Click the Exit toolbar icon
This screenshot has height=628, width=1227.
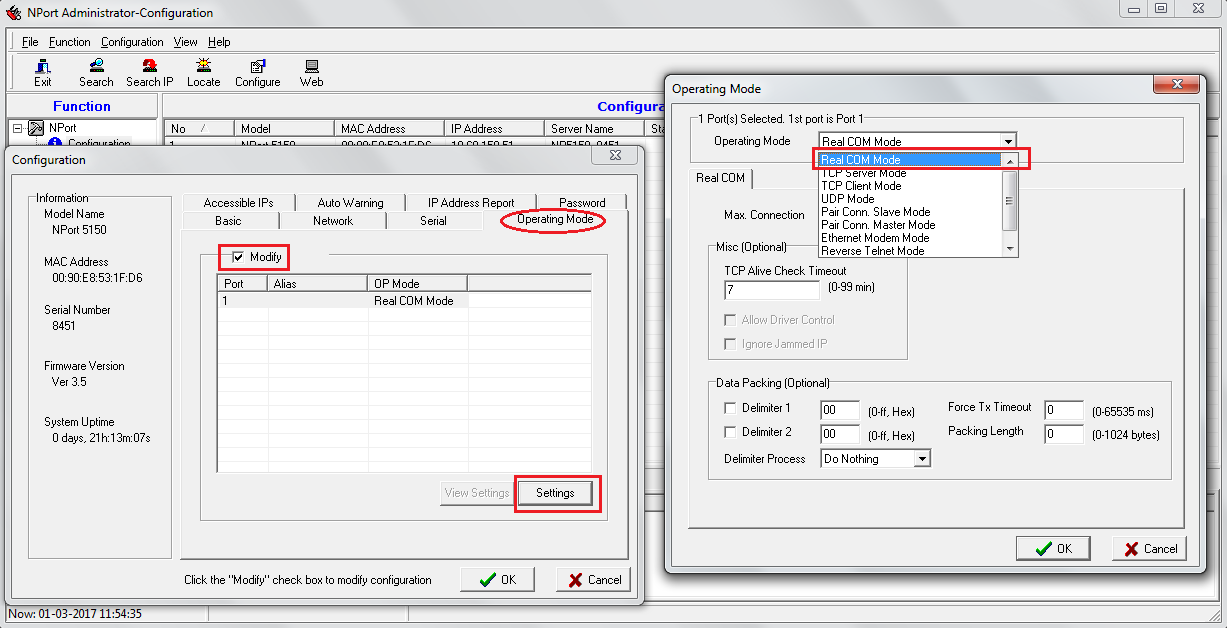[x=43, y=73]
